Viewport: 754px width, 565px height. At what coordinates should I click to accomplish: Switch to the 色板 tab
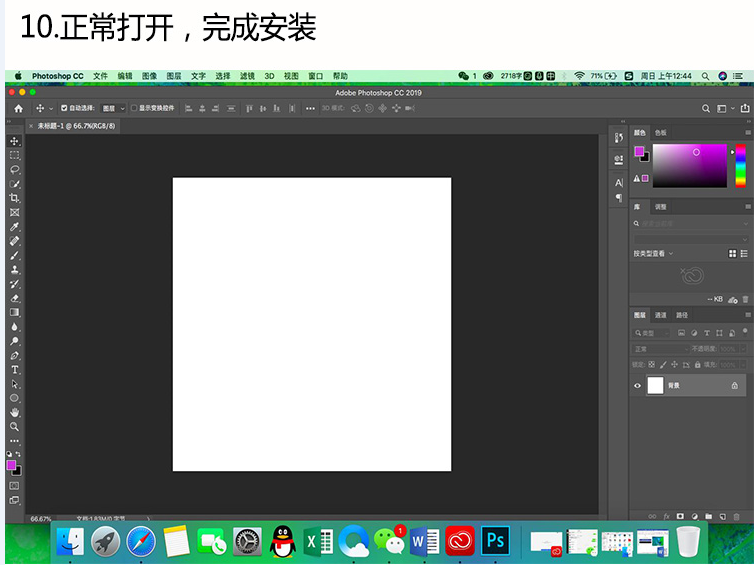pos(661,132)
